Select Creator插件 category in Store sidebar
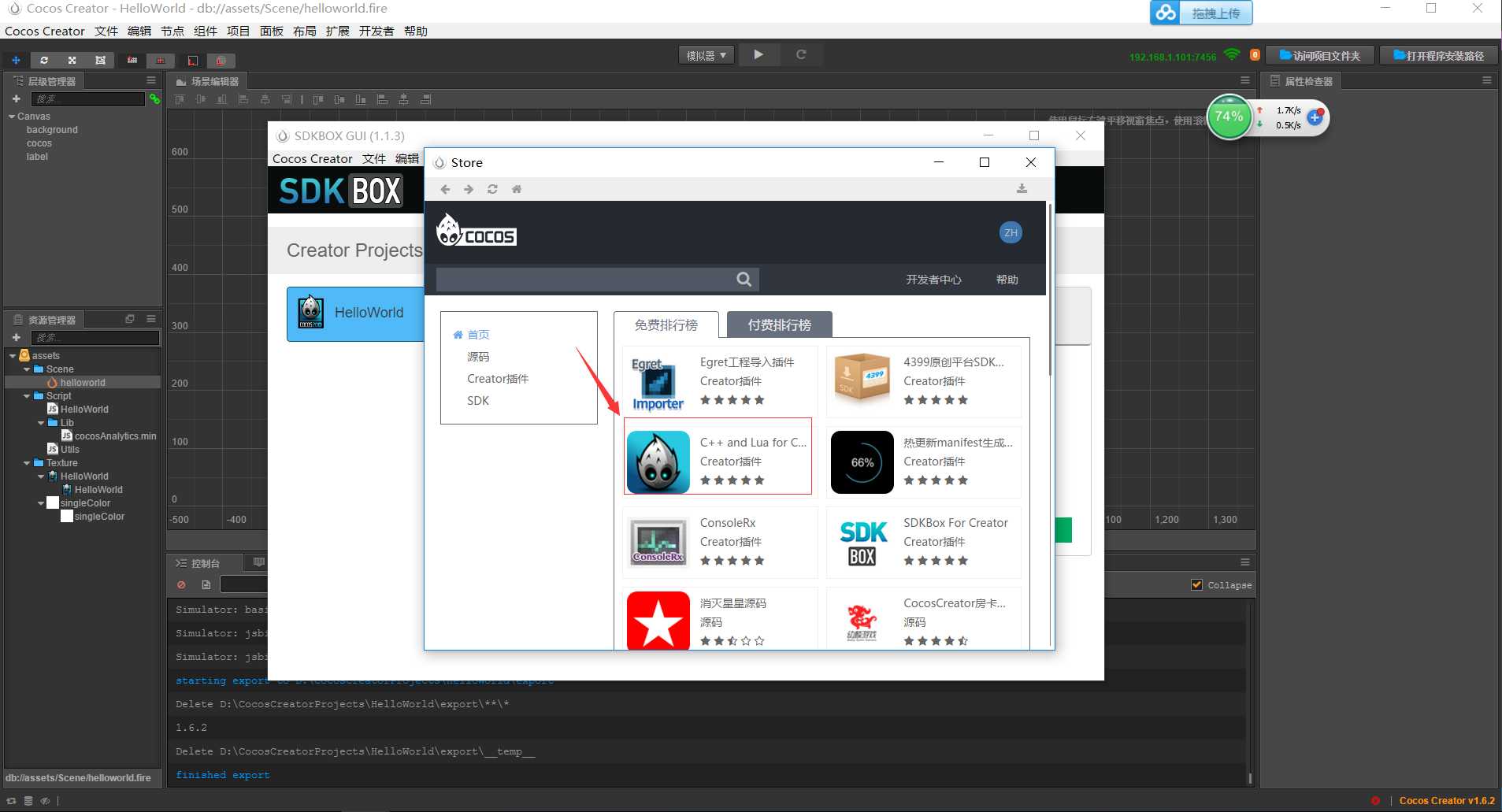The image size is (1502, 812). click(498, 379)
